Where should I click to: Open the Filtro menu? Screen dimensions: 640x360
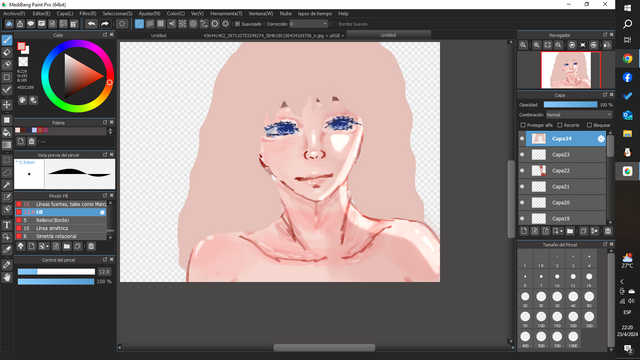(x=88, y=13)
